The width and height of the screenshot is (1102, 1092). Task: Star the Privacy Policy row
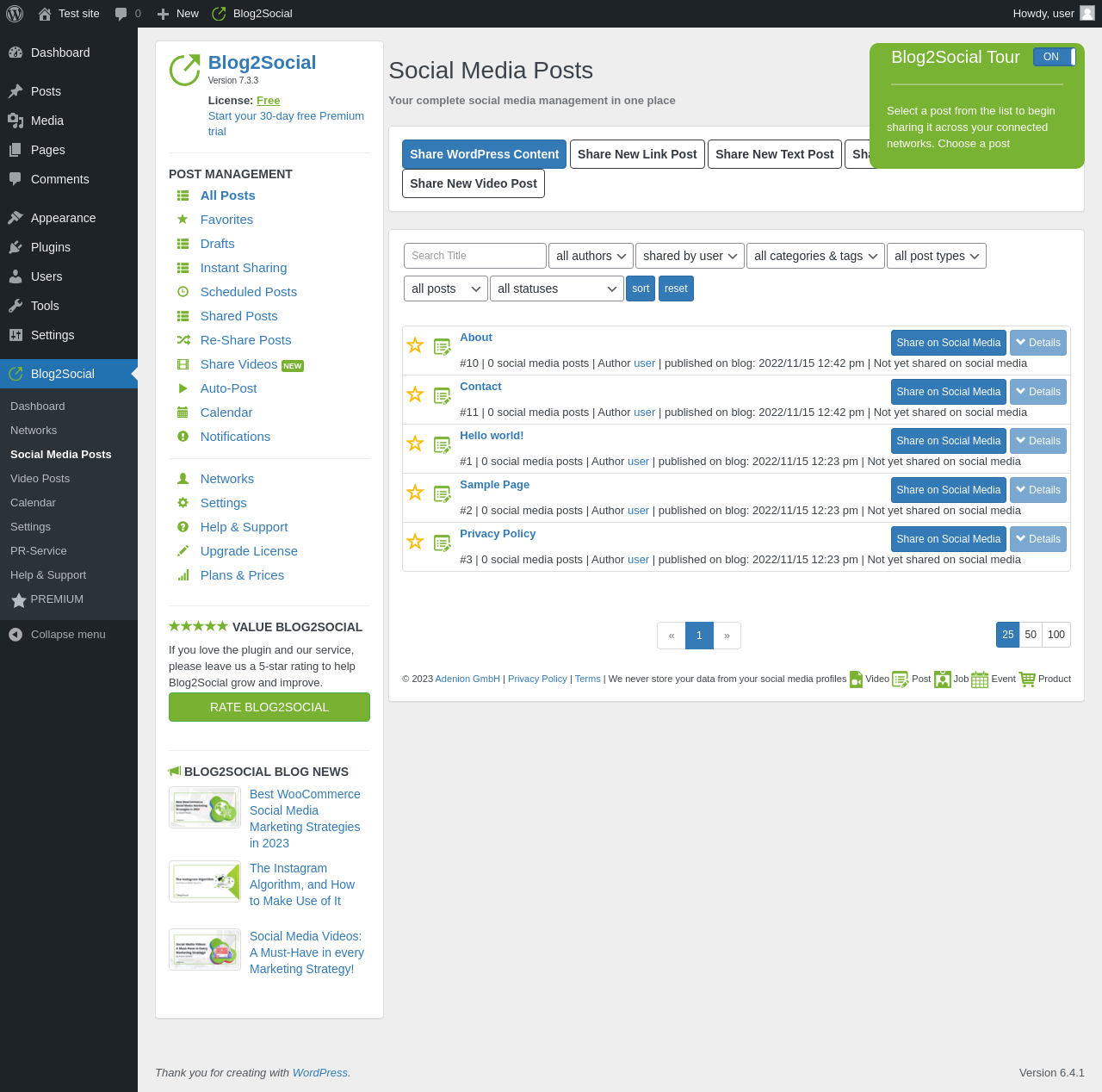tap(415, 542)
